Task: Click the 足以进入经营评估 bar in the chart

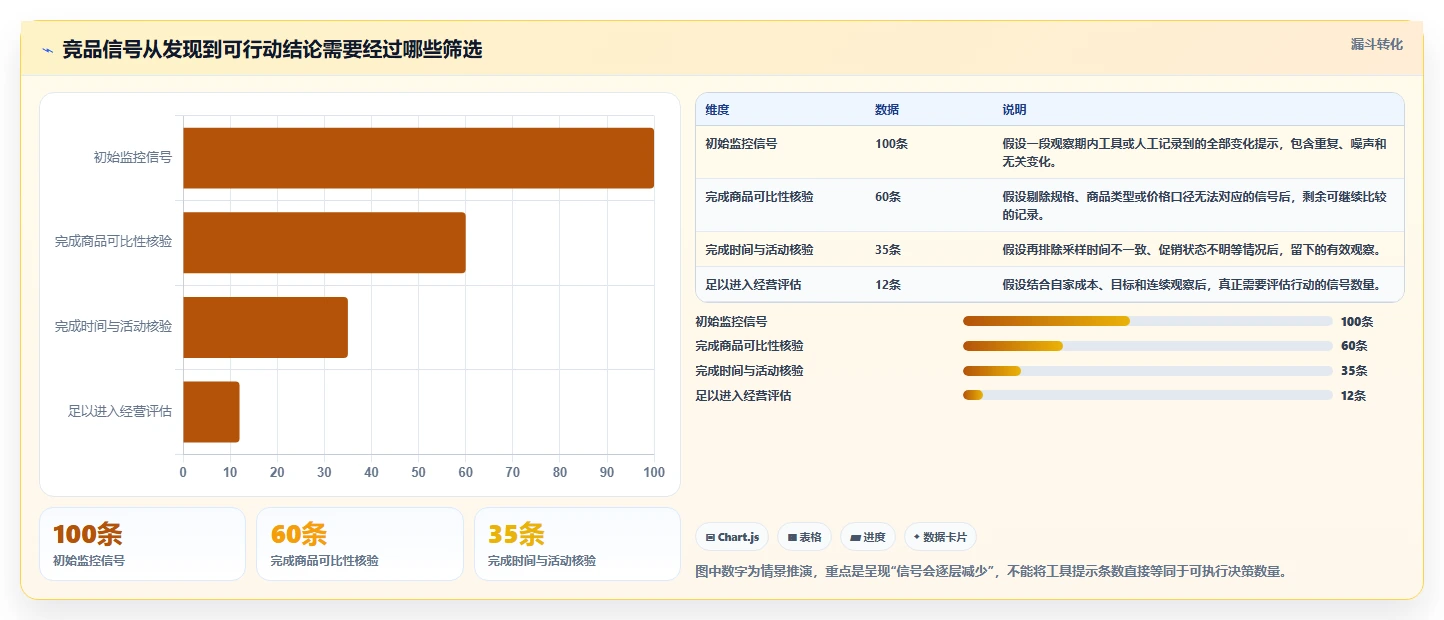Action: click(211, 411)
